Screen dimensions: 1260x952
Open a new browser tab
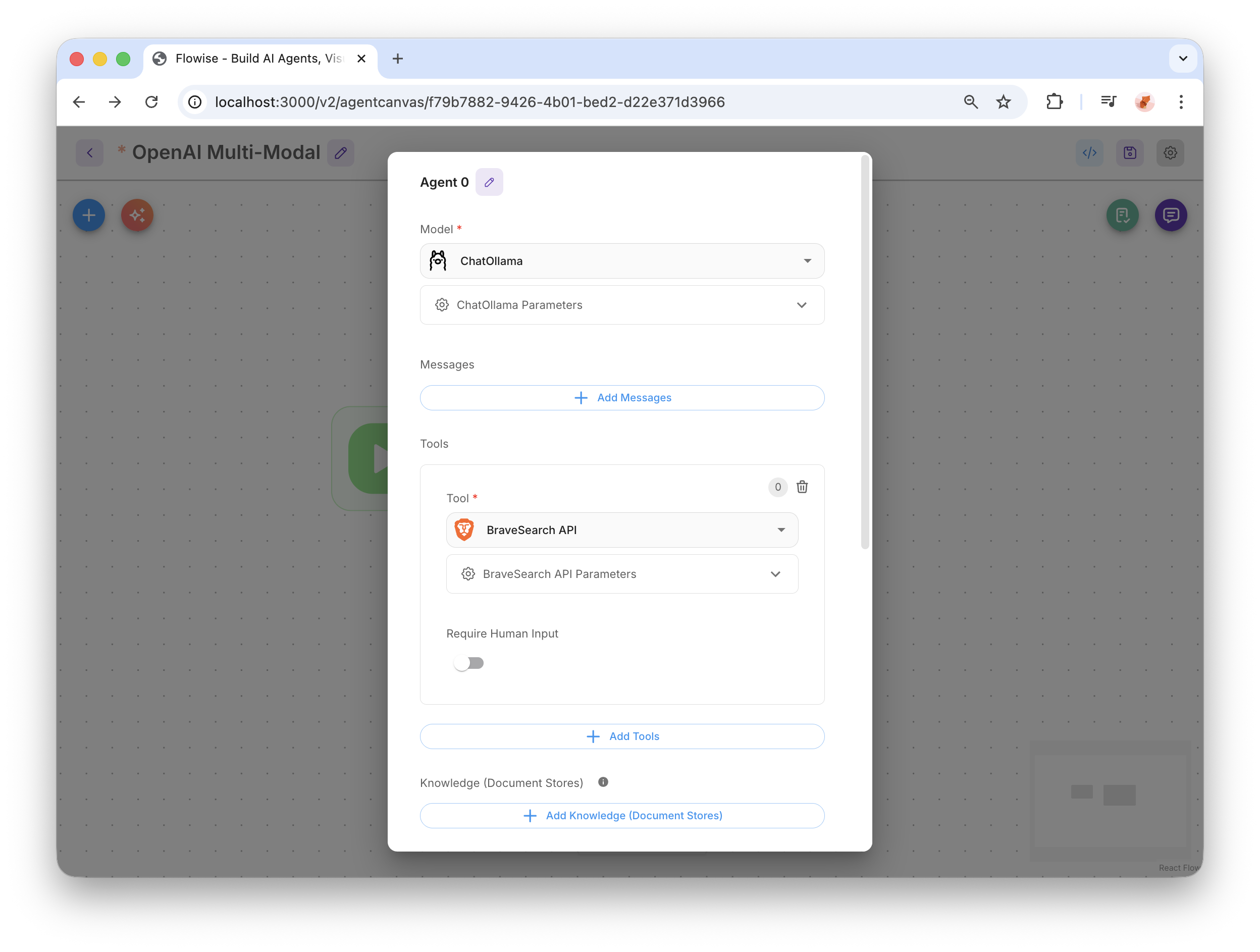(x=398, y=59)
